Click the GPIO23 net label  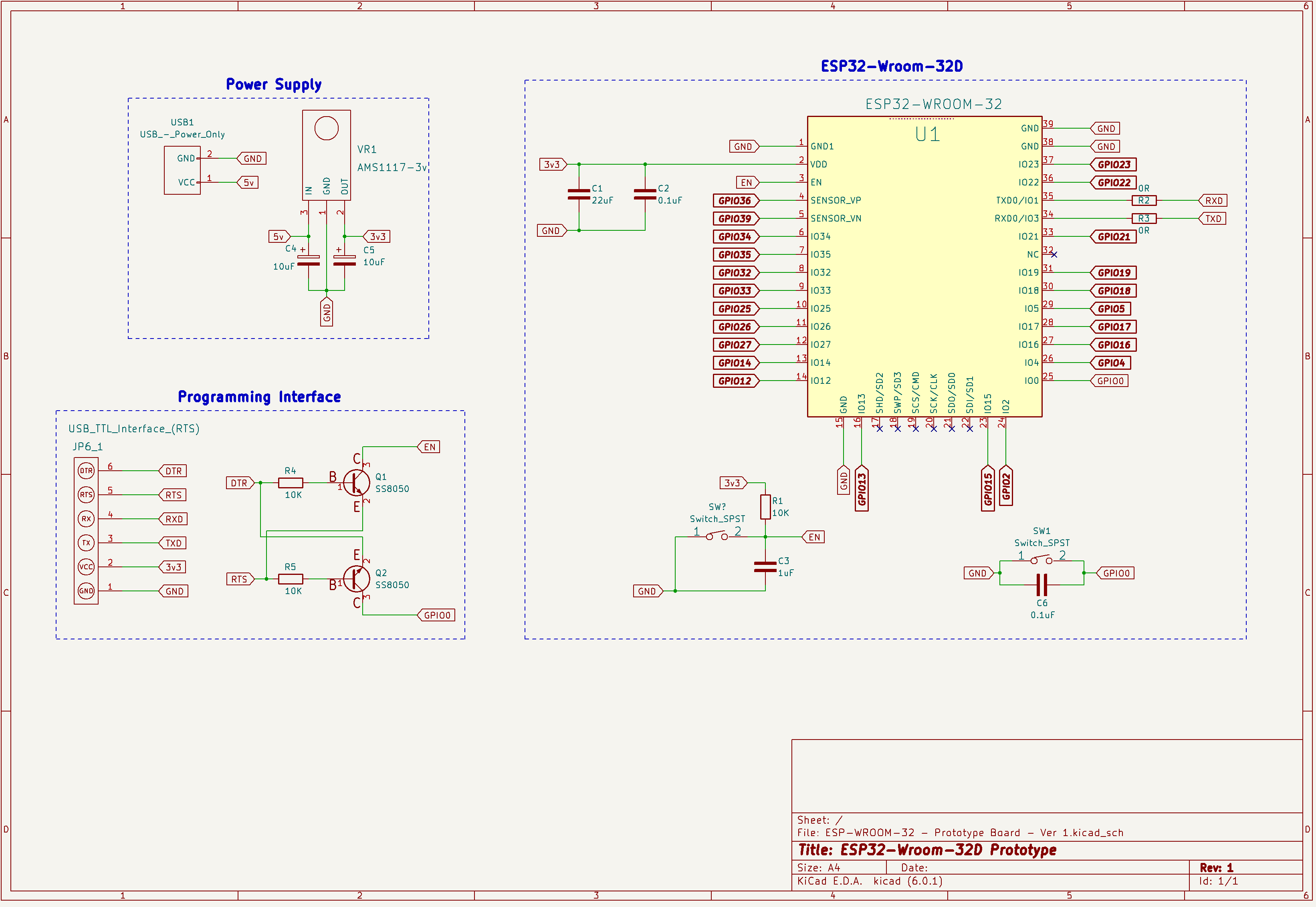[x=1113, y=165]
